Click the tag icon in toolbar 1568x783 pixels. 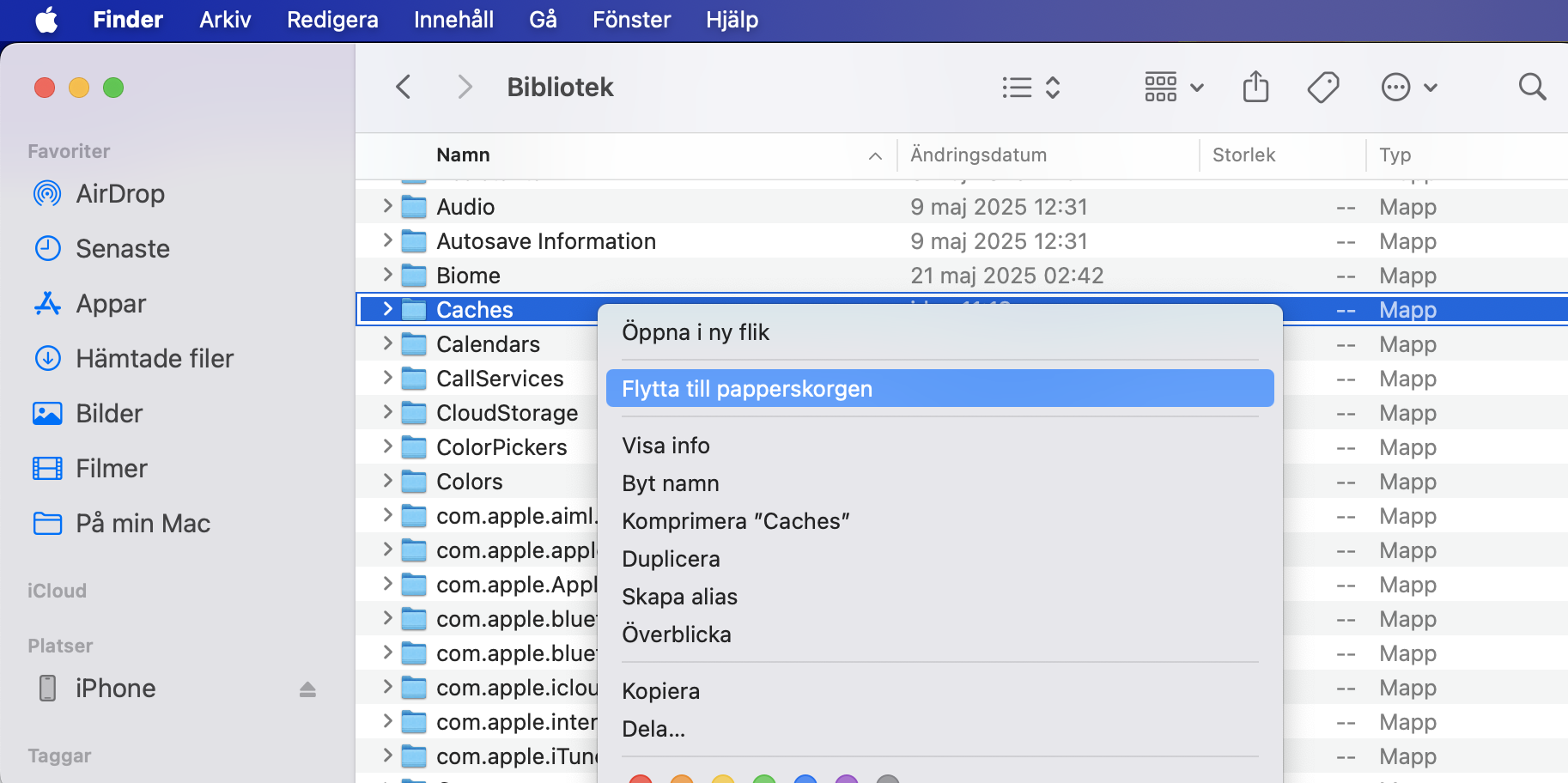pos(1323,87)
